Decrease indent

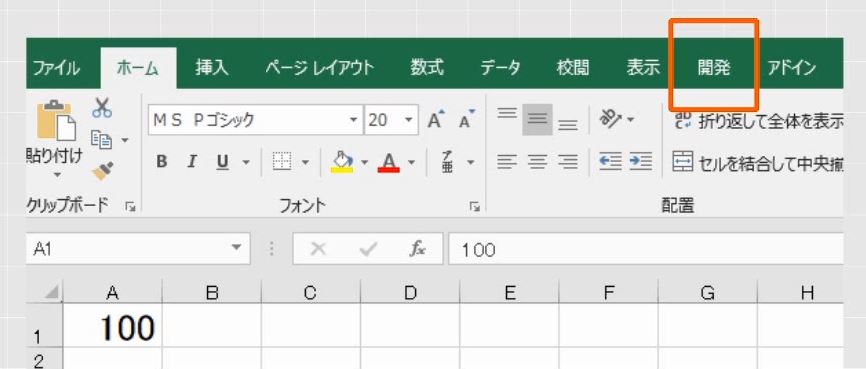coord(611,162)
